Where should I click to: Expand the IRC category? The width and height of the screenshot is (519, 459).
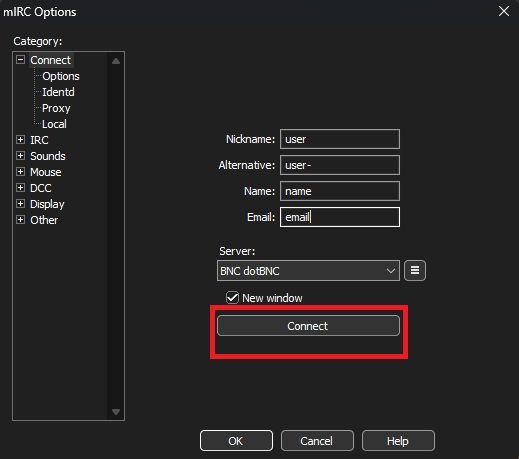(x=20, y=140)
